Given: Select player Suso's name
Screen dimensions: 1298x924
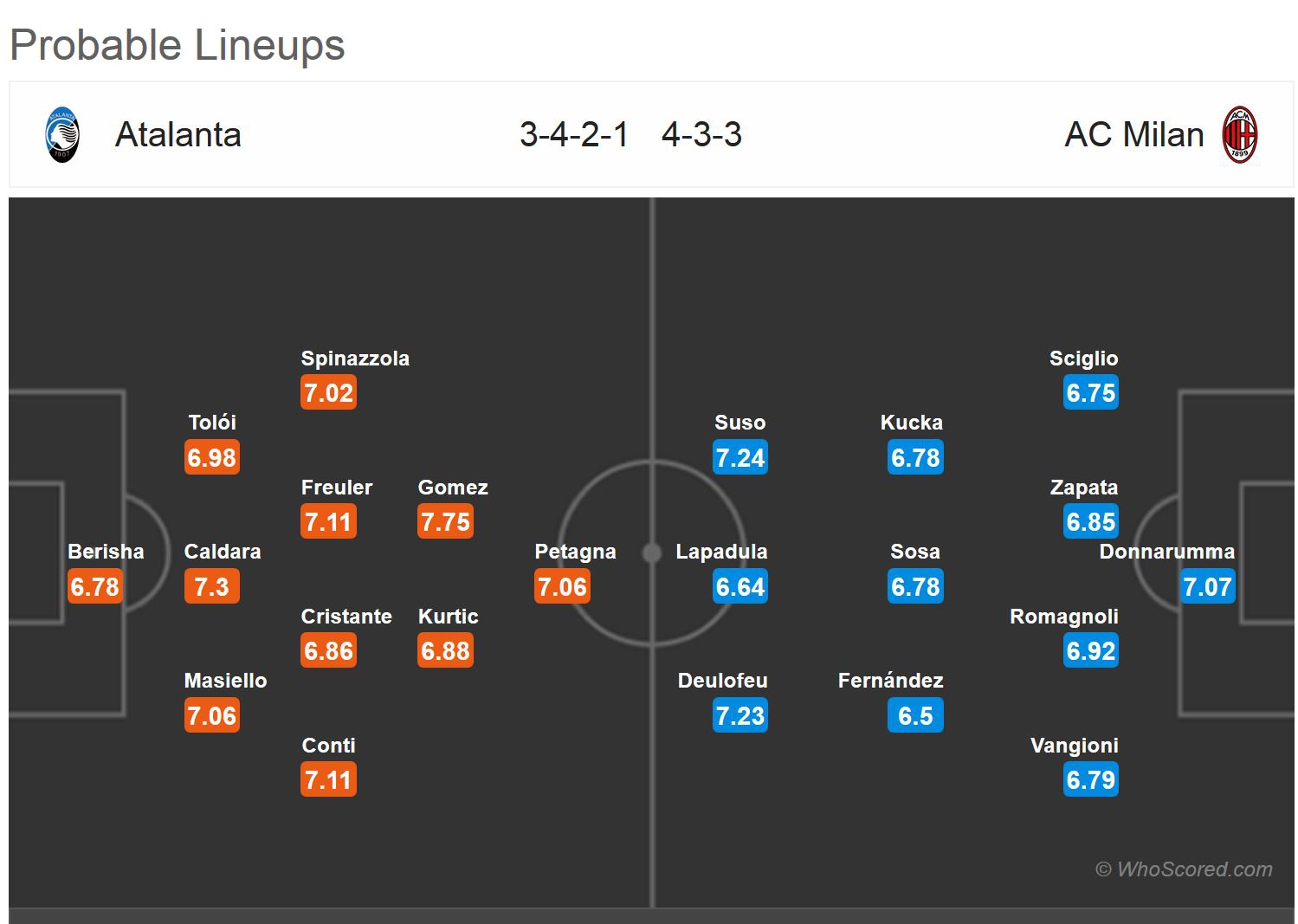Looking at the screenshot, I should [x=739, y=423].
